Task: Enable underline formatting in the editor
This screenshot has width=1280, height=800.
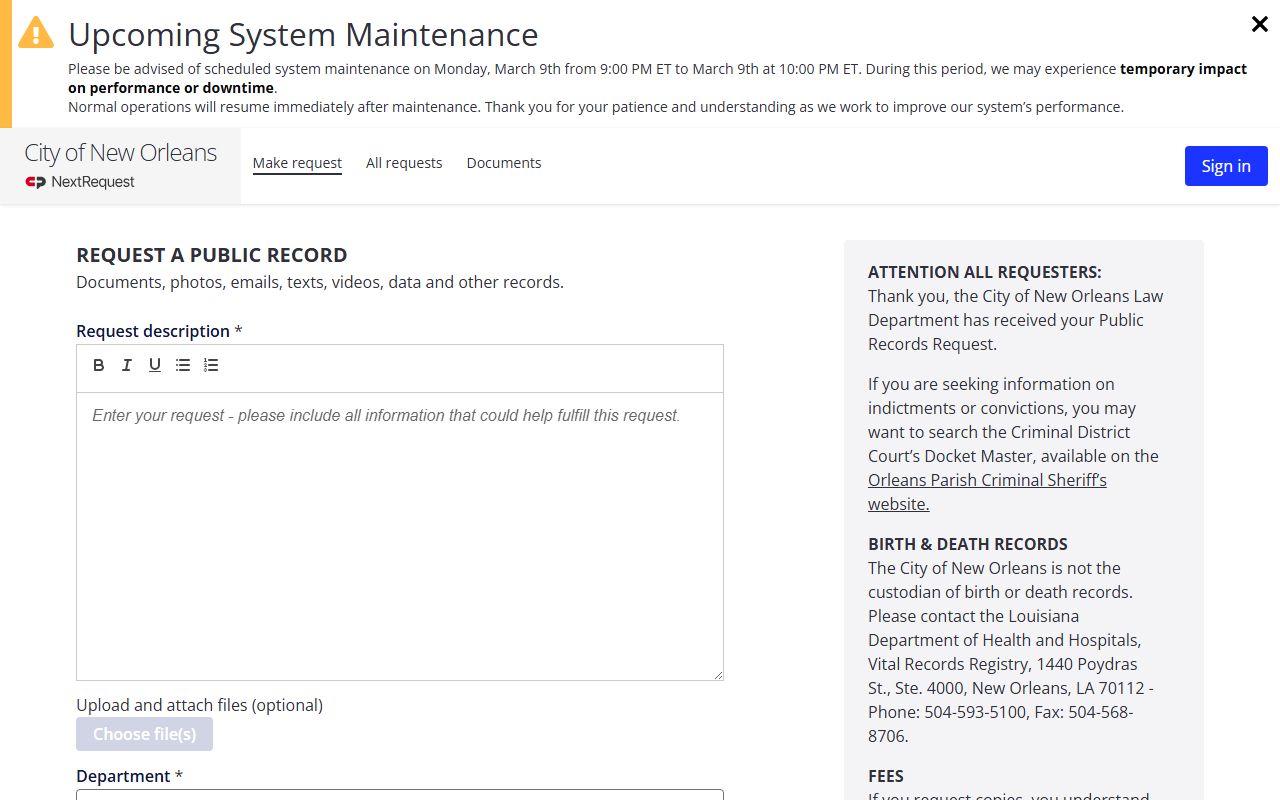Action: point(155,365)
